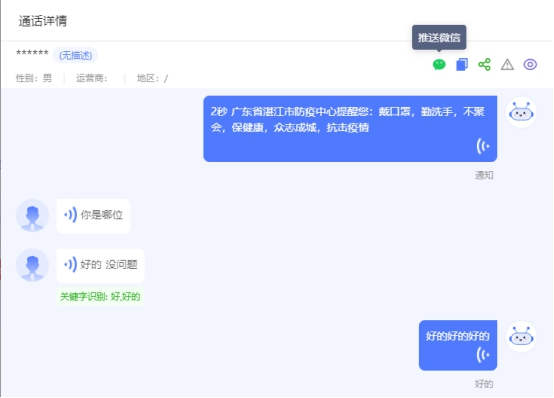Viewport: 554px width, 398px height.
Task: Click user avatar beside '好的 没问题'
Action: coord(32,265)
